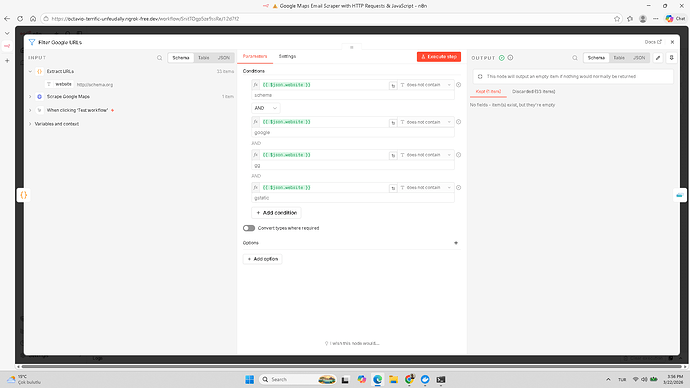
Task: Click the schema value input field
Action: 353,95
